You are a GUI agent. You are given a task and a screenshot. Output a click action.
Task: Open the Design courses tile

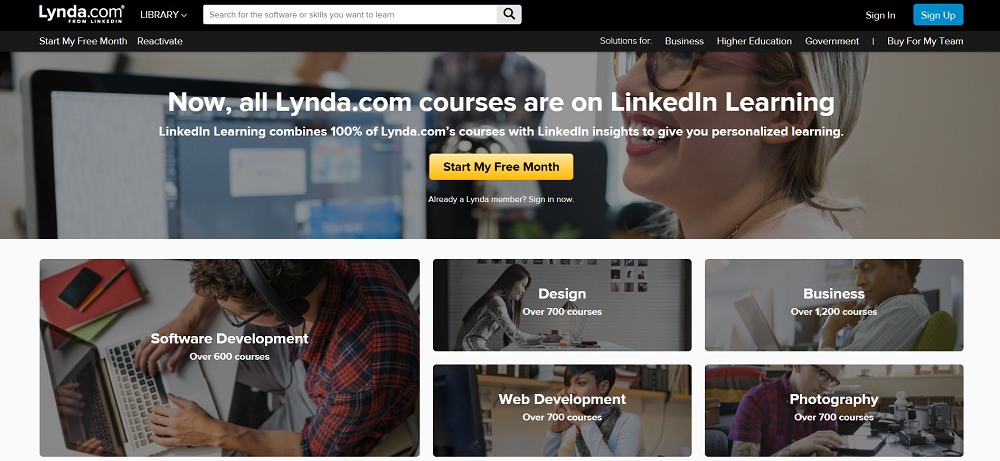coord(562,305)
